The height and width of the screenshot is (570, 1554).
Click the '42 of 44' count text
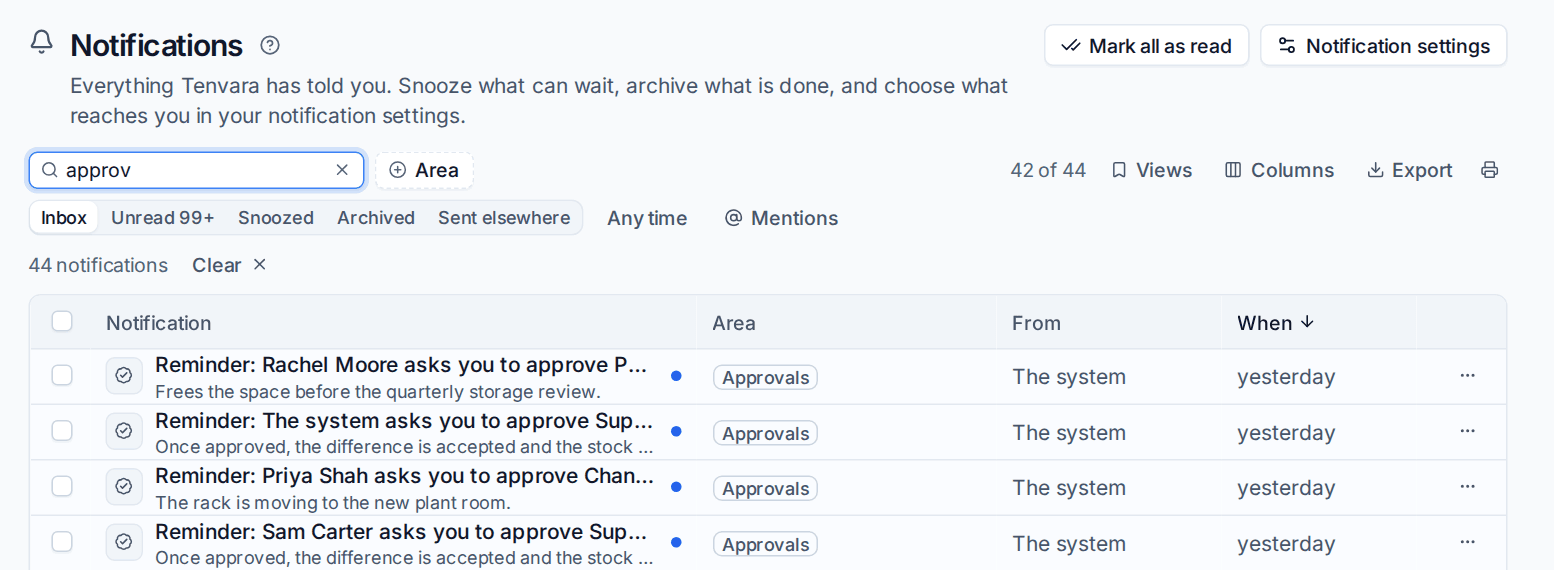coord(1048,170)
